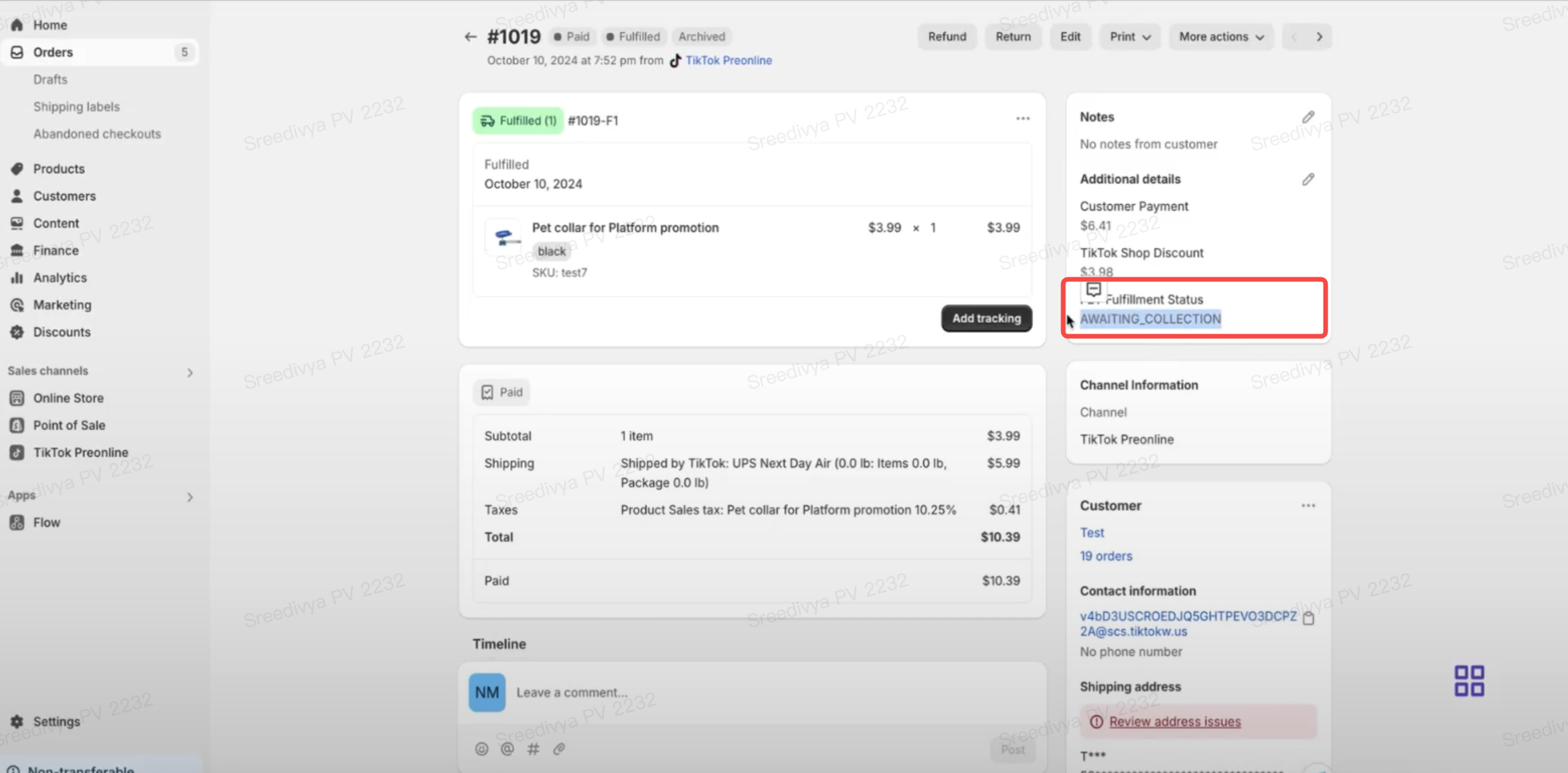
Task: Click the mention @ icon
Action: (507, 749)
